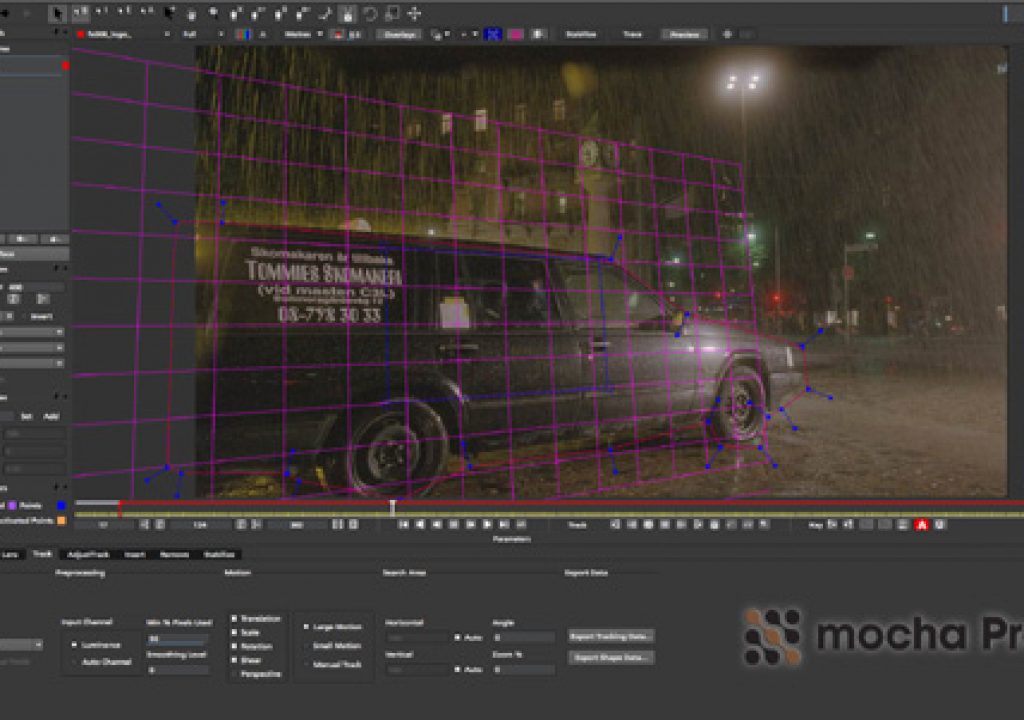The image size is (1024, 720).
Task: Click the magenta surface icon in view bar
Action: tap(515, 34)
